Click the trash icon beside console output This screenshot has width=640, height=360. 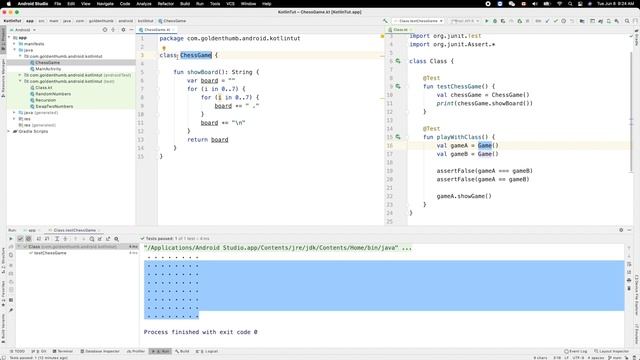pyautogui.click(x=629, y=288)
